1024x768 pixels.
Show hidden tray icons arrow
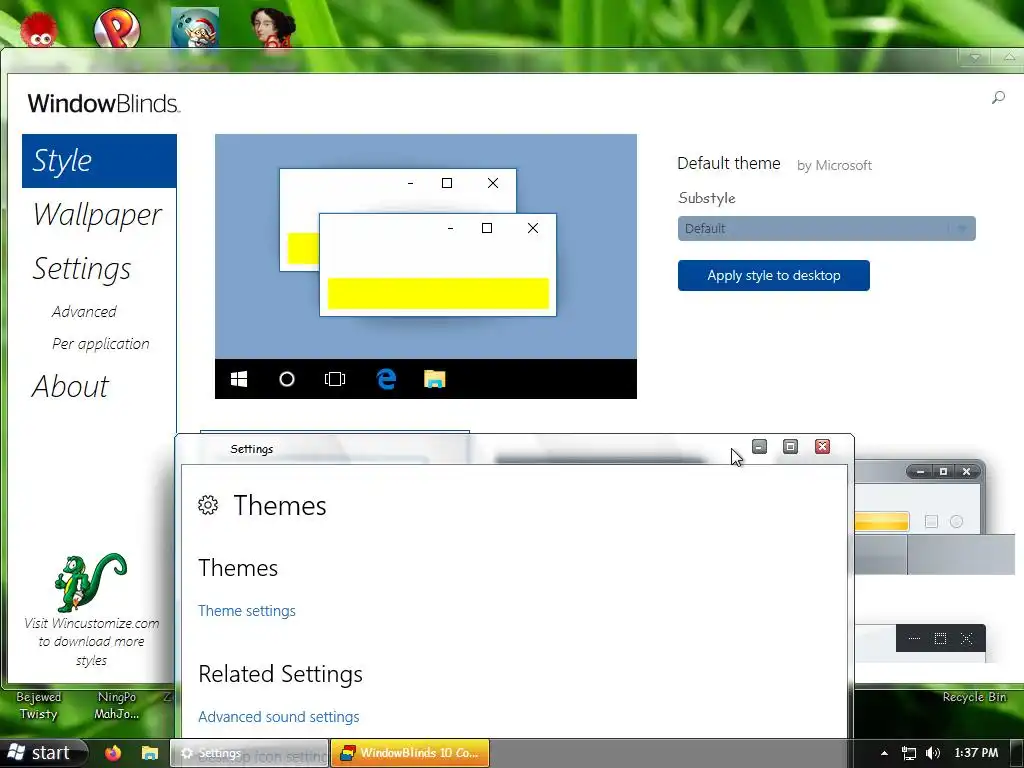(x=884, y=753)
